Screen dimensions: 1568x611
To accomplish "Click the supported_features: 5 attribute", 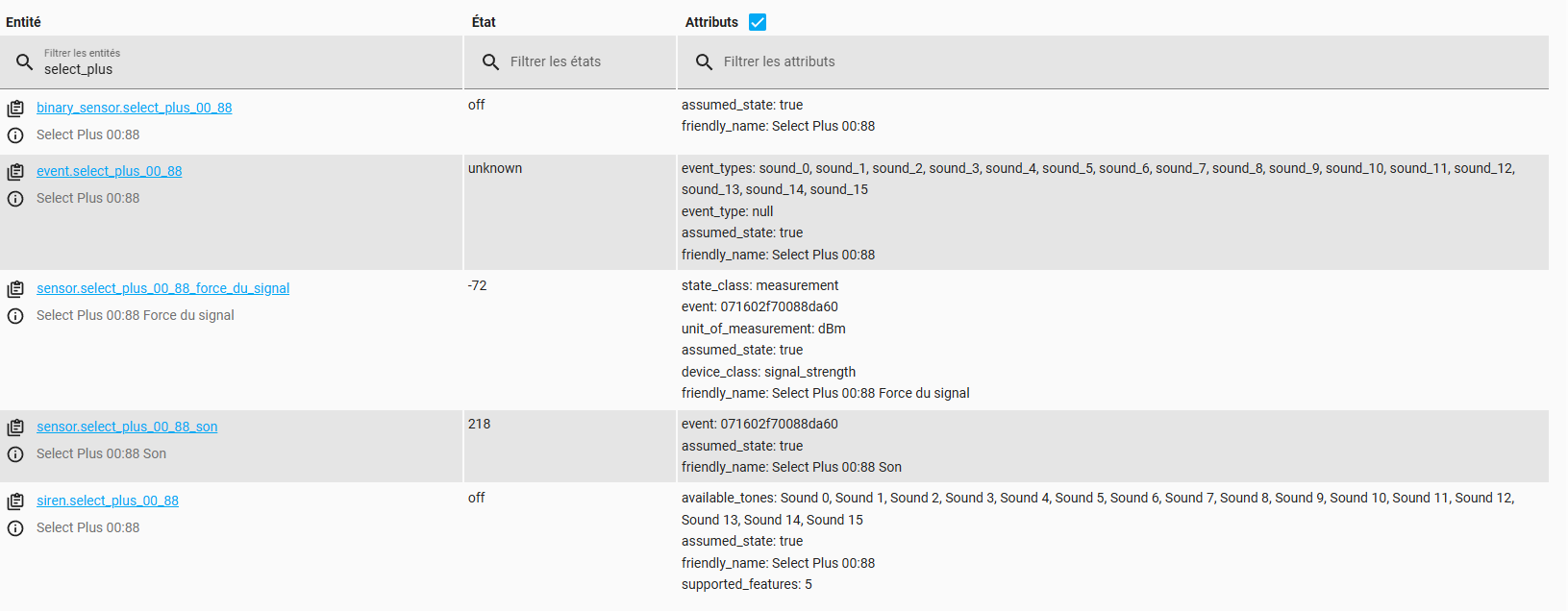I will 746,584.
